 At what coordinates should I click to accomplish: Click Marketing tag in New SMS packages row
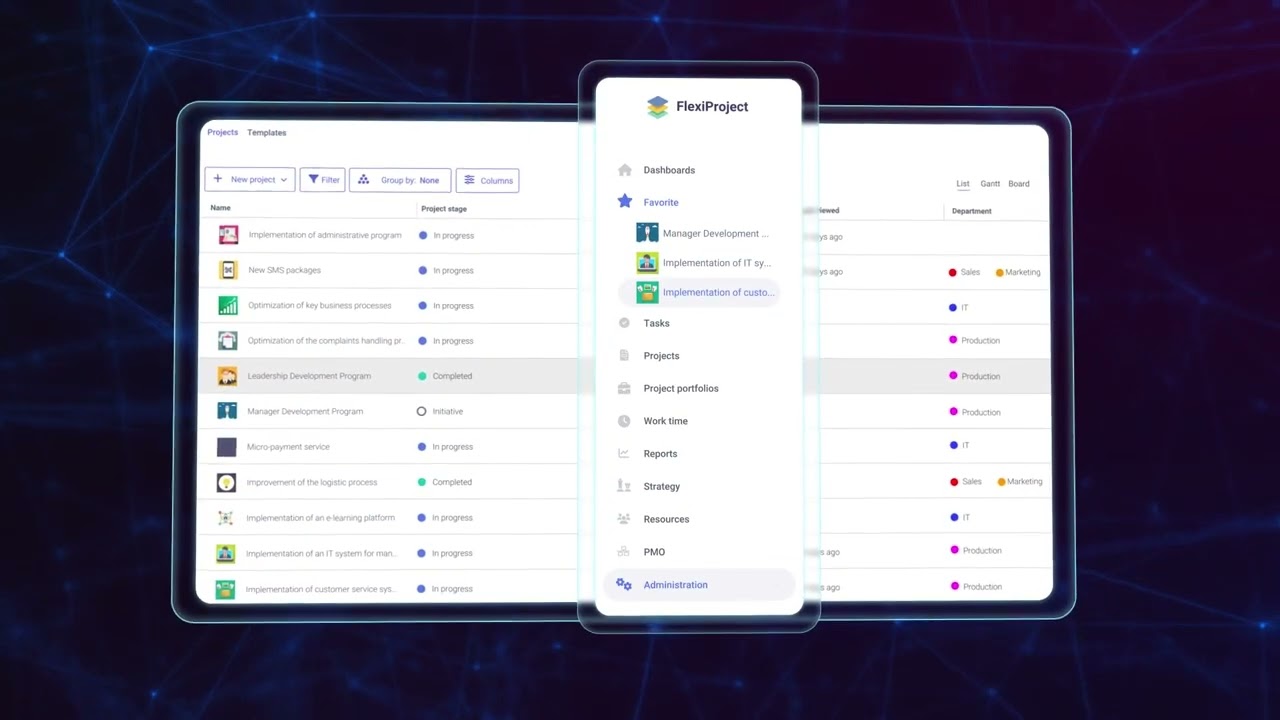[x=1018, y=272]
